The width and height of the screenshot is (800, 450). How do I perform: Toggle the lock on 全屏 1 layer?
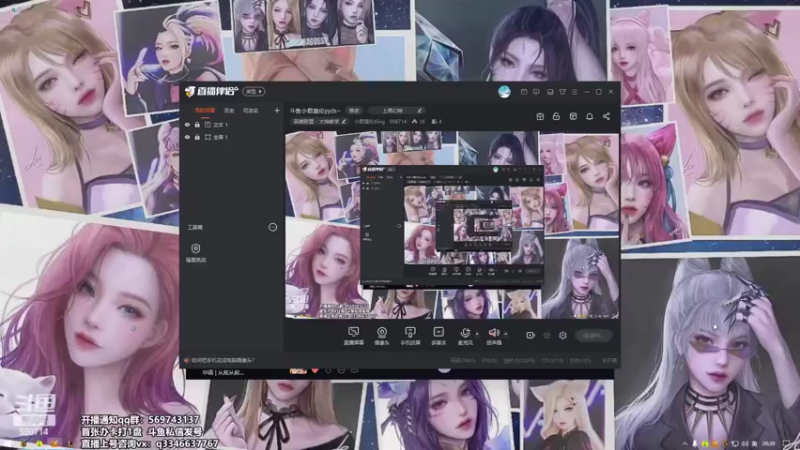point(197,137)
